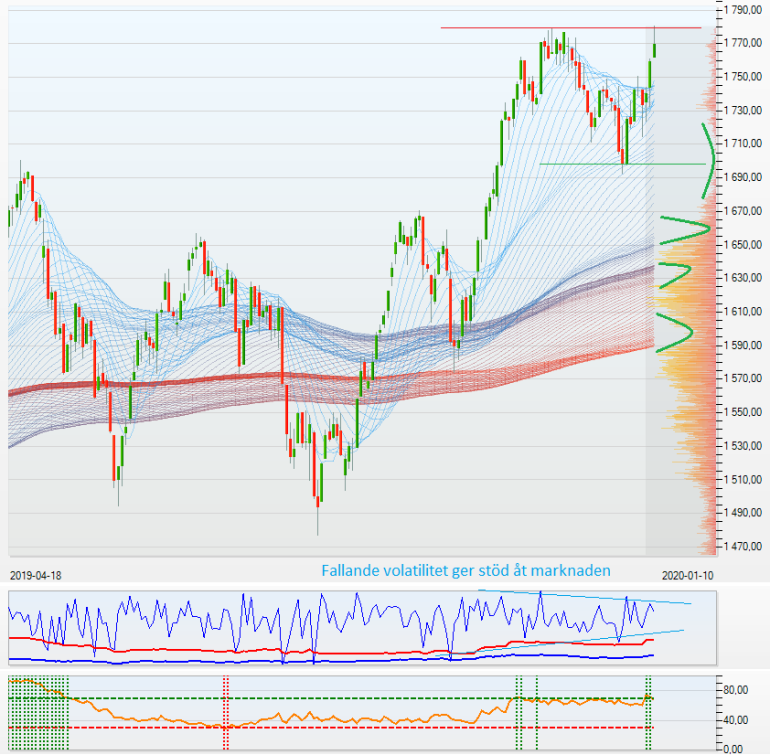Click the end date 2020-01-10 label
Viewport: 770px width, 755px height.
pyautogui.click(x=688, y=576)
